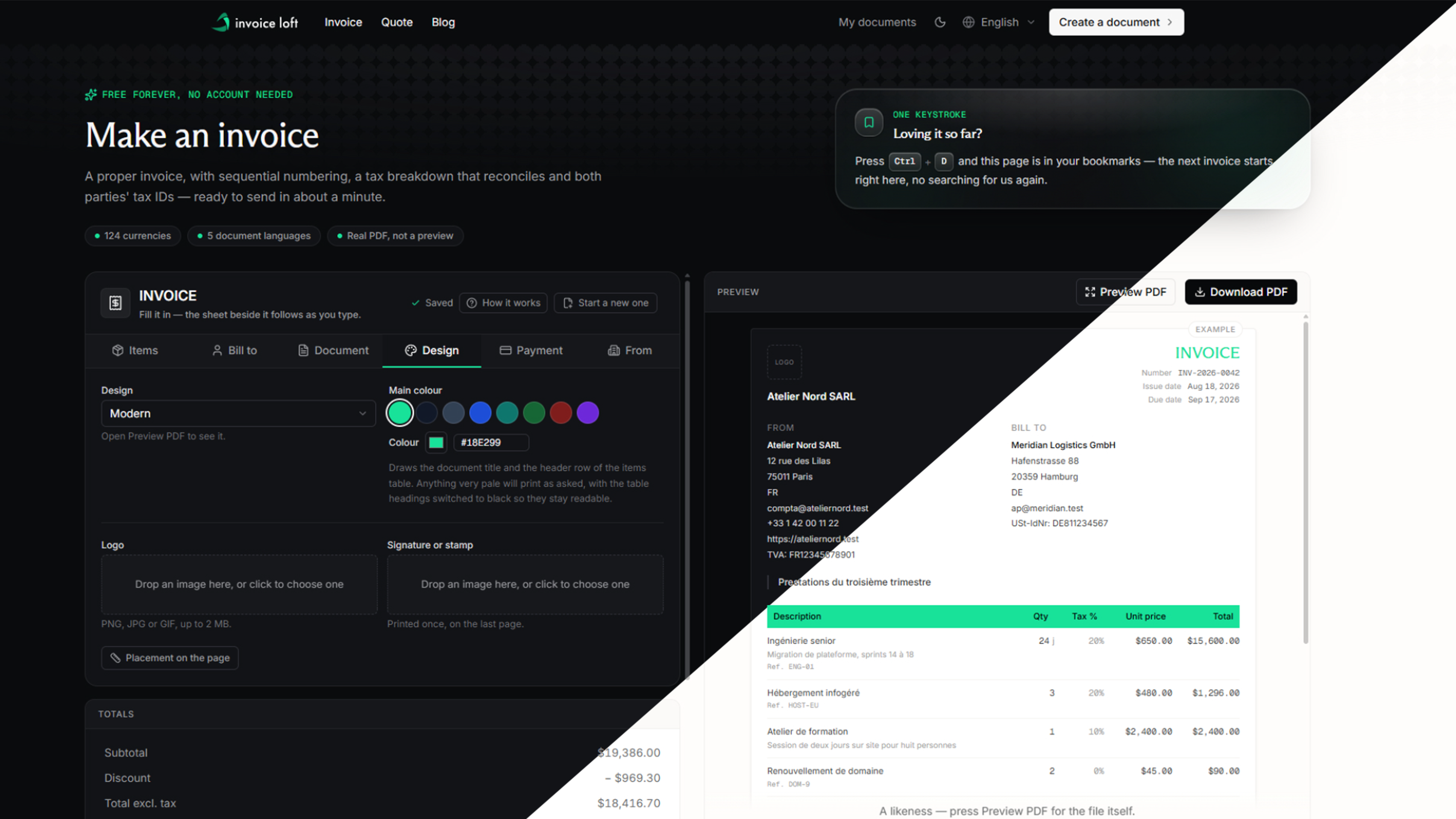This screenshot has height=819, width=1456.
Task: Toggle dark mode moon icon
Action: (x=940, y=22)
